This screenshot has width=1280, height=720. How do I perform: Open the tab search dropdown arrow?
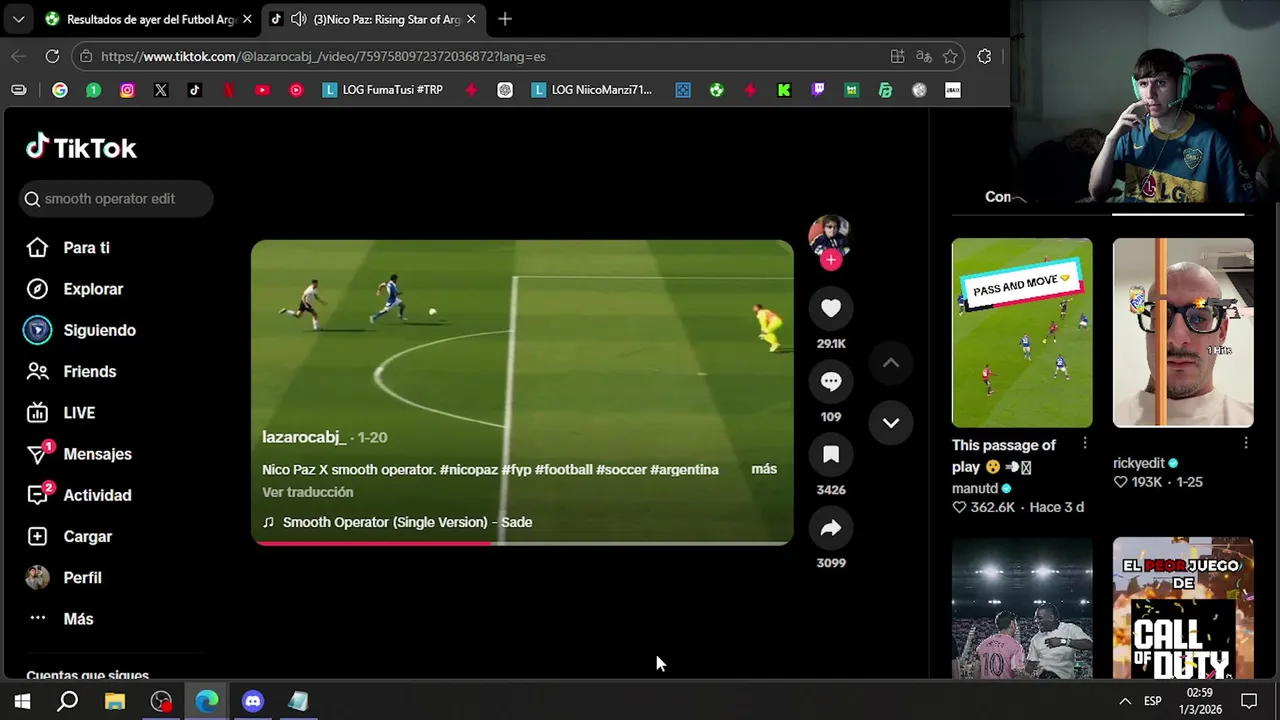pos(18,19)
